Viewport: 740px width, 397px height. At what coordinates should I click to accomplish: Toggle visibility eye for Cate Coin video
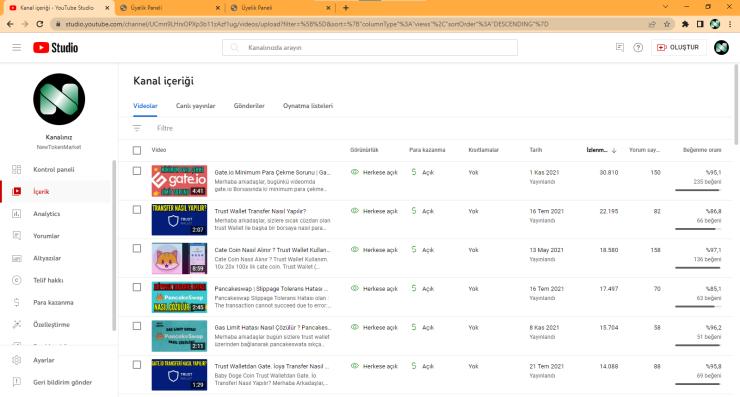[355, 250]
